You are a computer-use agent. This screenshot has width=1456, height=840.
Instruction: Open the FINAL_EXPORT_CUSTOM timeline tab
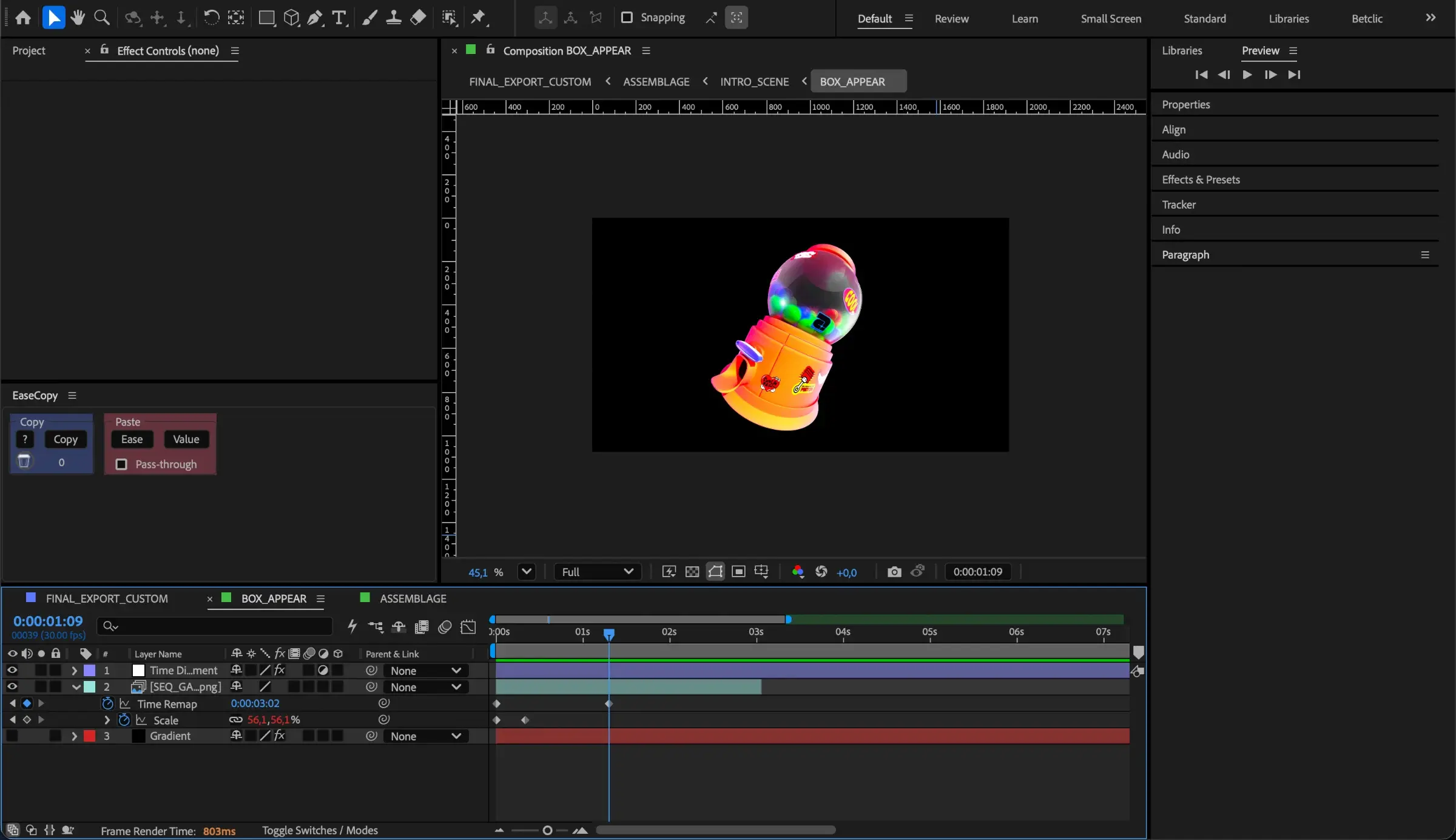coord(107,598)
